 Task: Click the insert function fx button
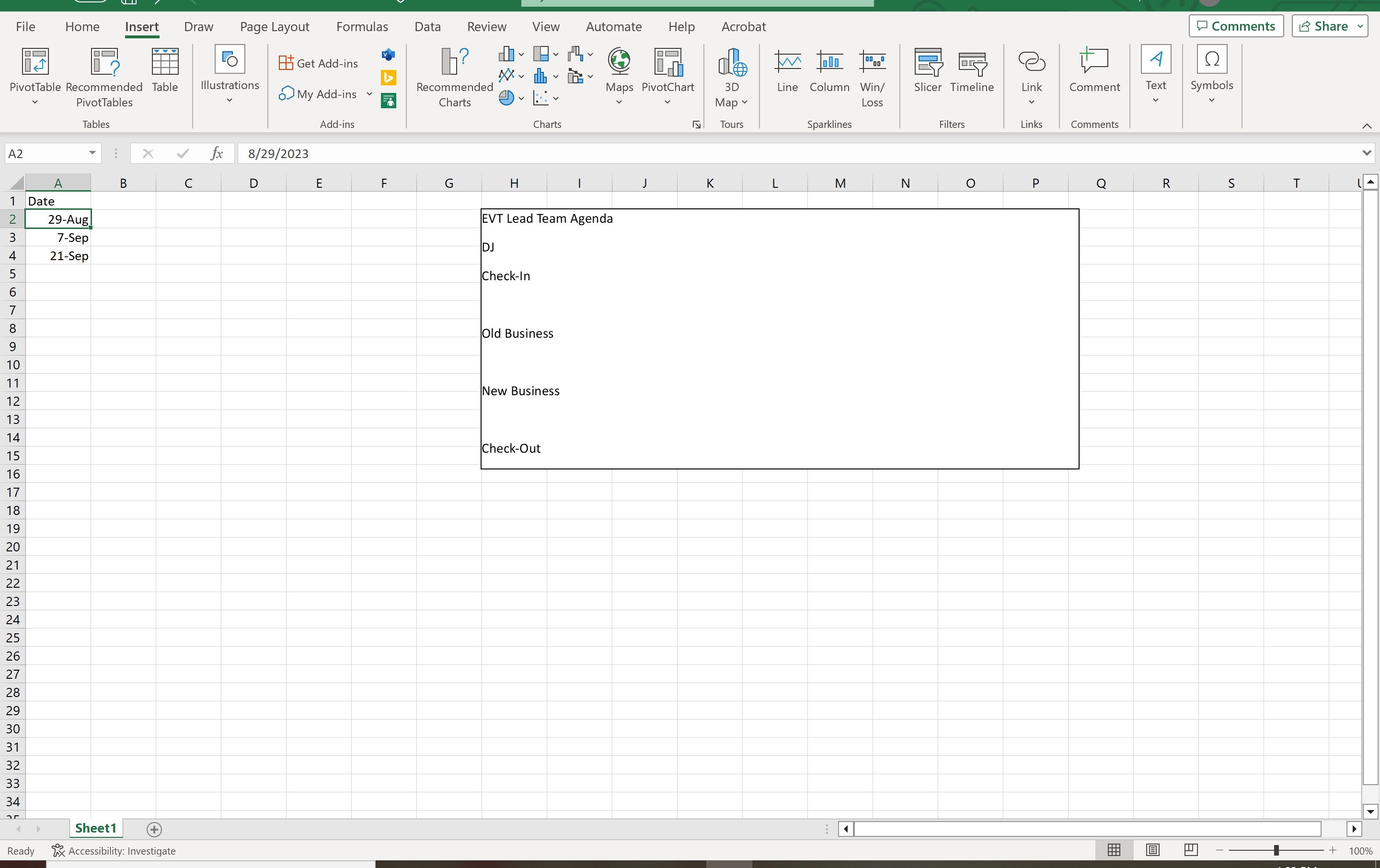click(217, 154)
